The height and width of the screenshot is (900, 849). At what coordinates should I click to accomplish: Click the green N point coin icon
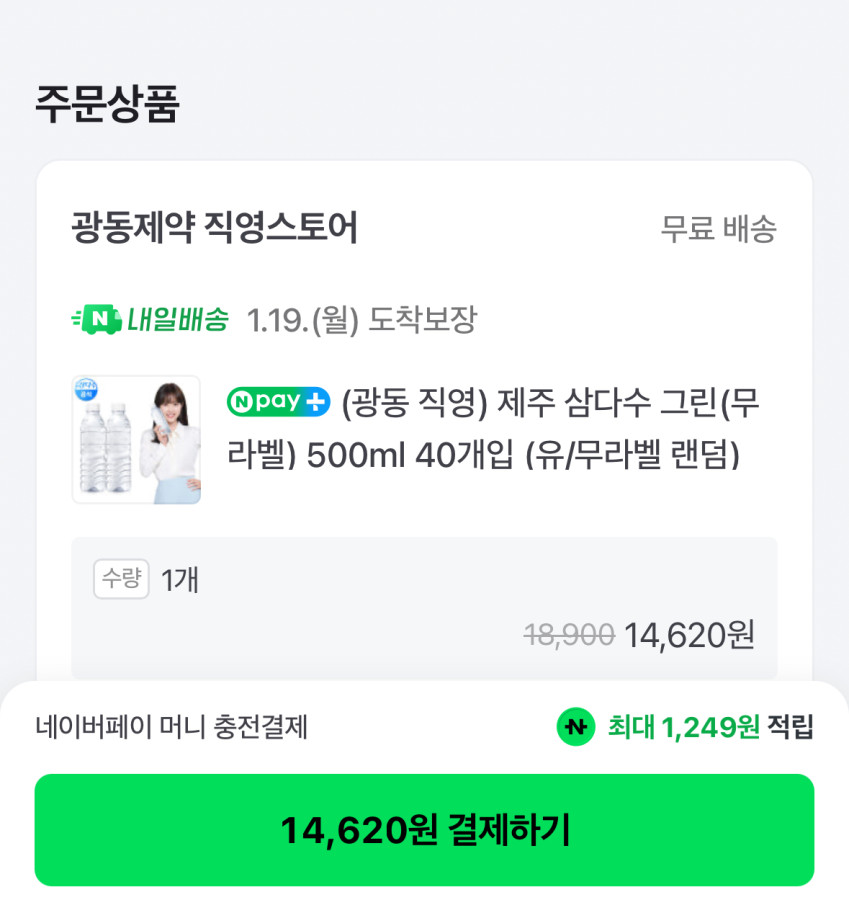click(576, 727)
